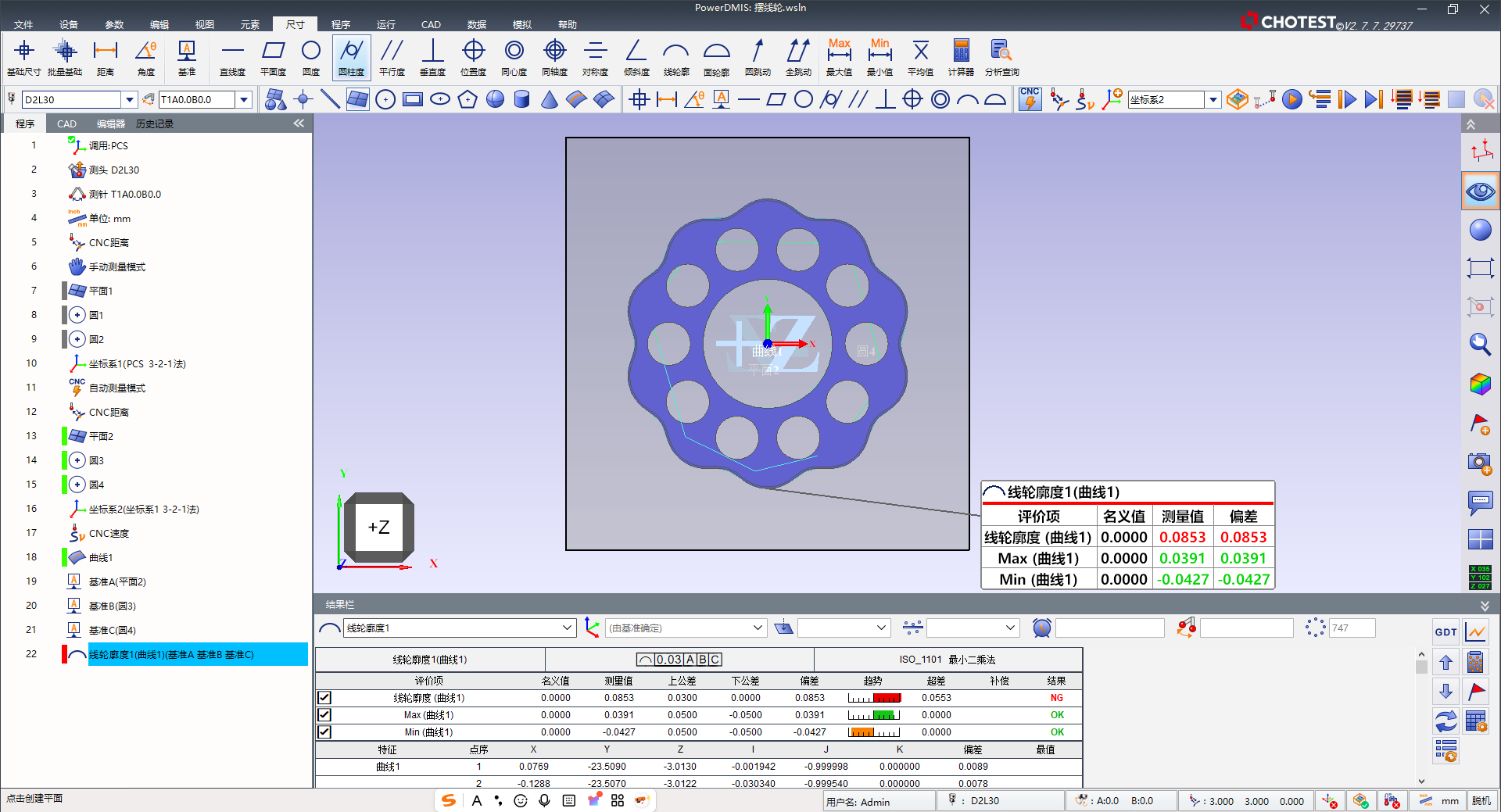Click the GDT button in results panel

click(x=1445, y=632)
